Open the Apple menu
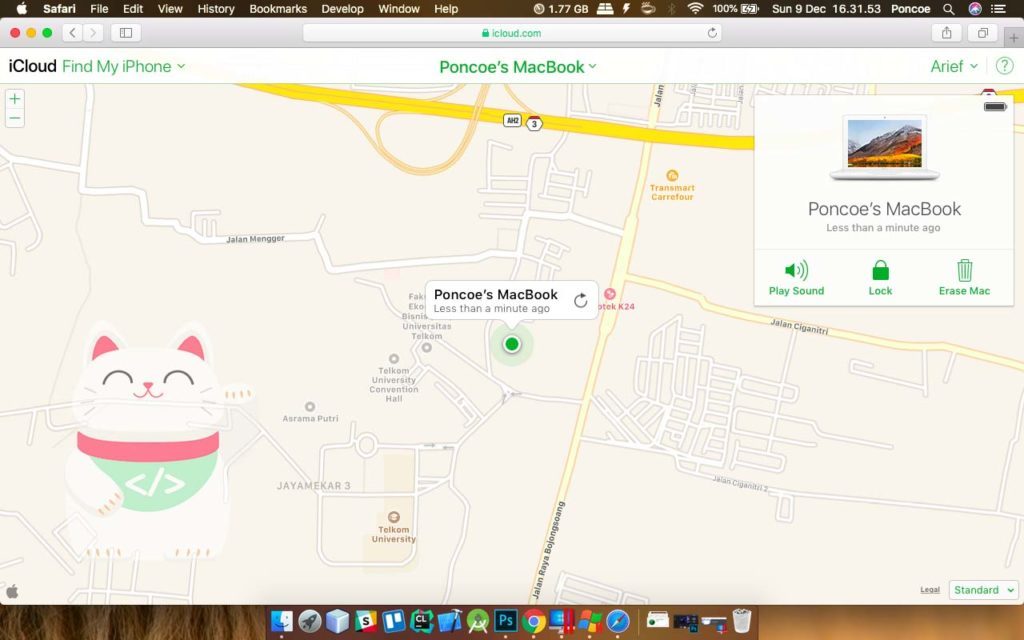This screenshot has height=640, width=1024. (x=22, y=9)
